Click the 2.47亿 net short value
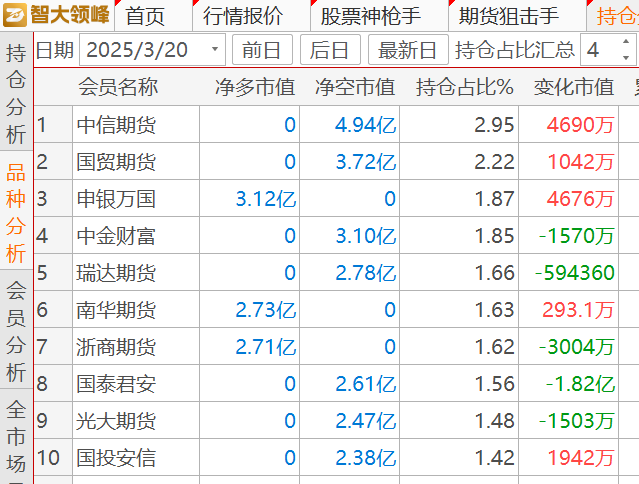 [x=366, y=421]
